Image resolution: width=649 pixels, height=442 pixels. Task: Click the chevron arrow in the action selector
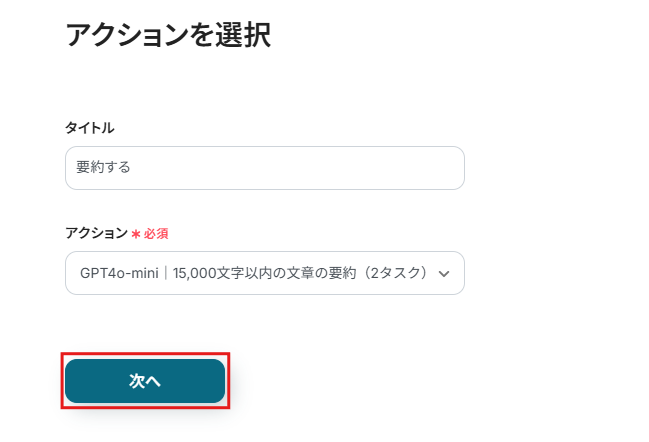(x=445, y=273)
